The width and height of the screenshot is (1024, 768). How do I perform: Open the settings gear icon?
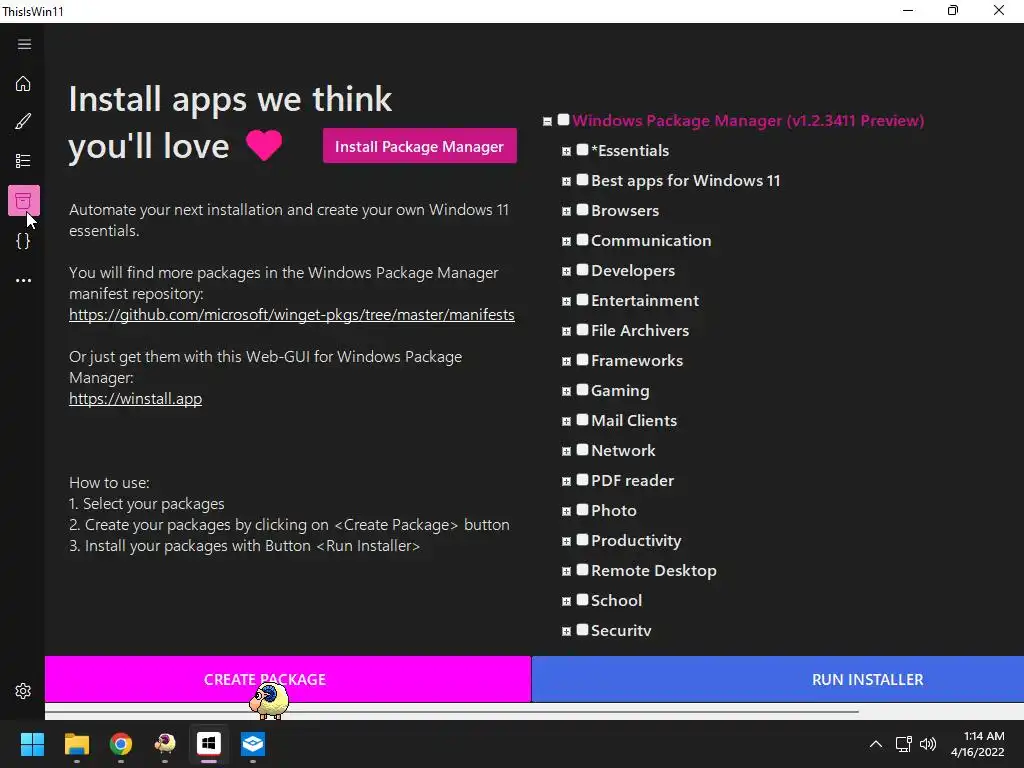point(24,691)
